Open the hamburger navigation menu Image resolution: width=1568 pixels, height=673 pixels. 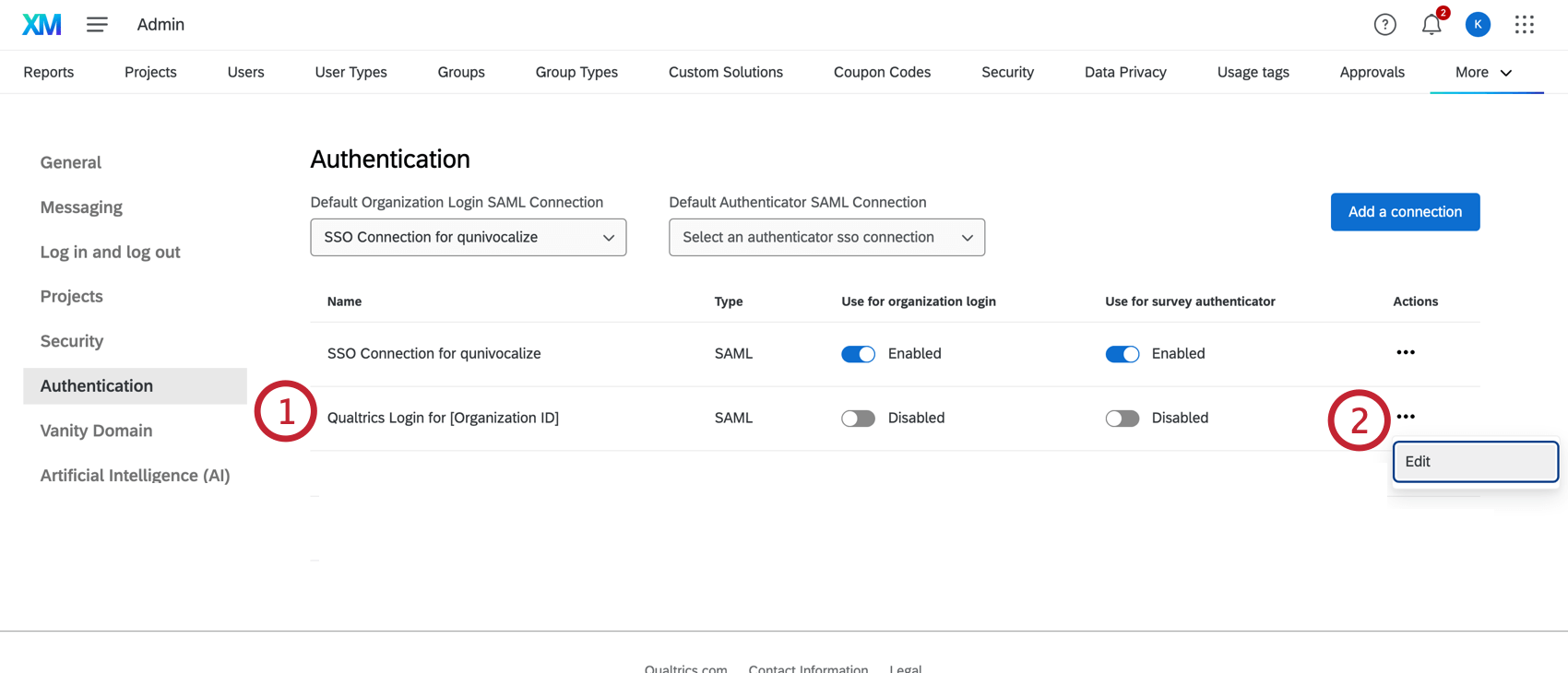[x=97, y=25]
